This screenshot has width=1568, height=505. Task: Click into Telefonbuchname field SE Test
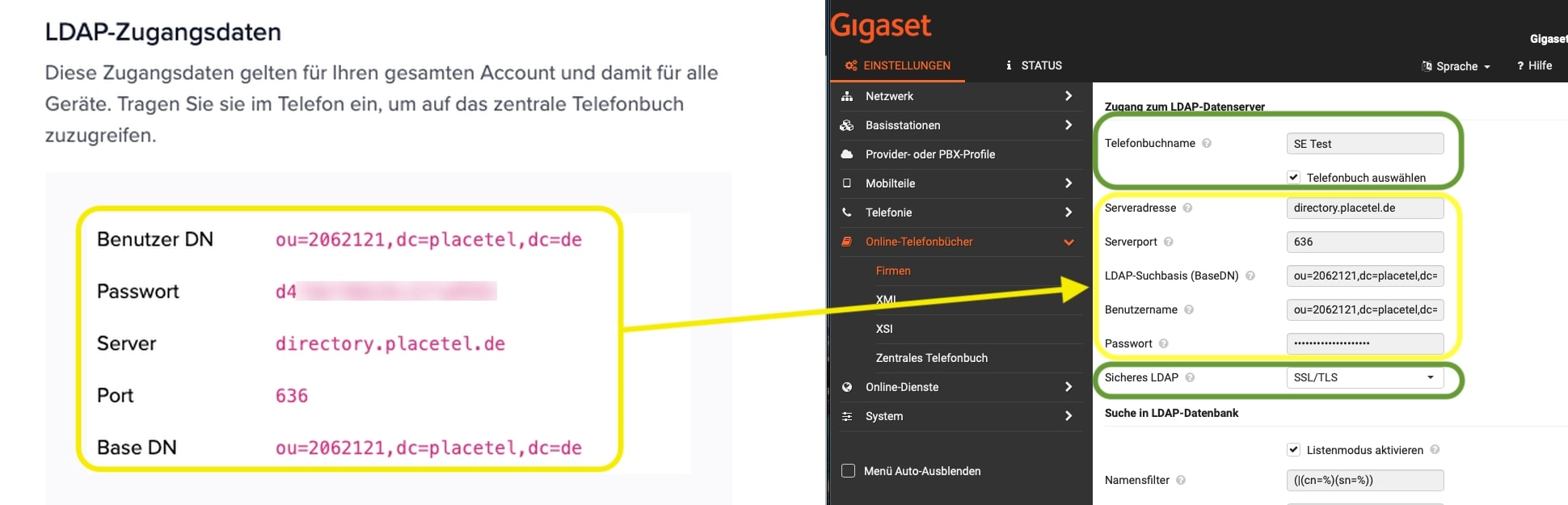(x=1365, y=143)
